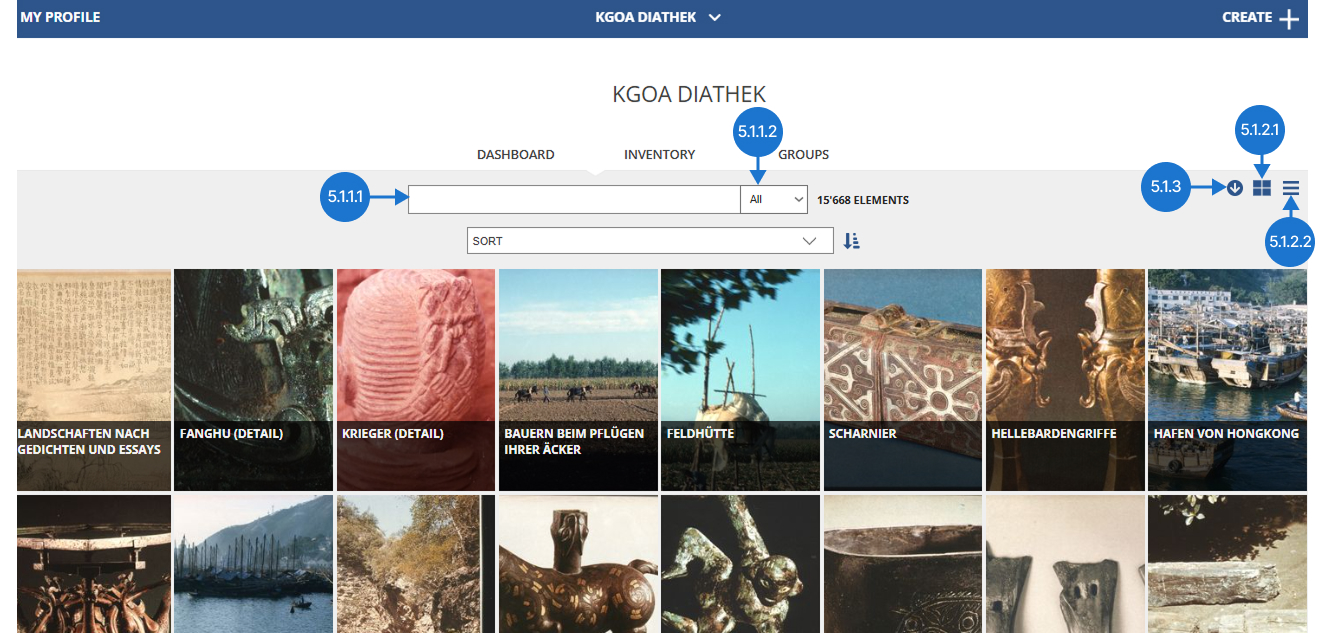
Task: Switch to the Dashboard tab
Action: pos(515,155)
